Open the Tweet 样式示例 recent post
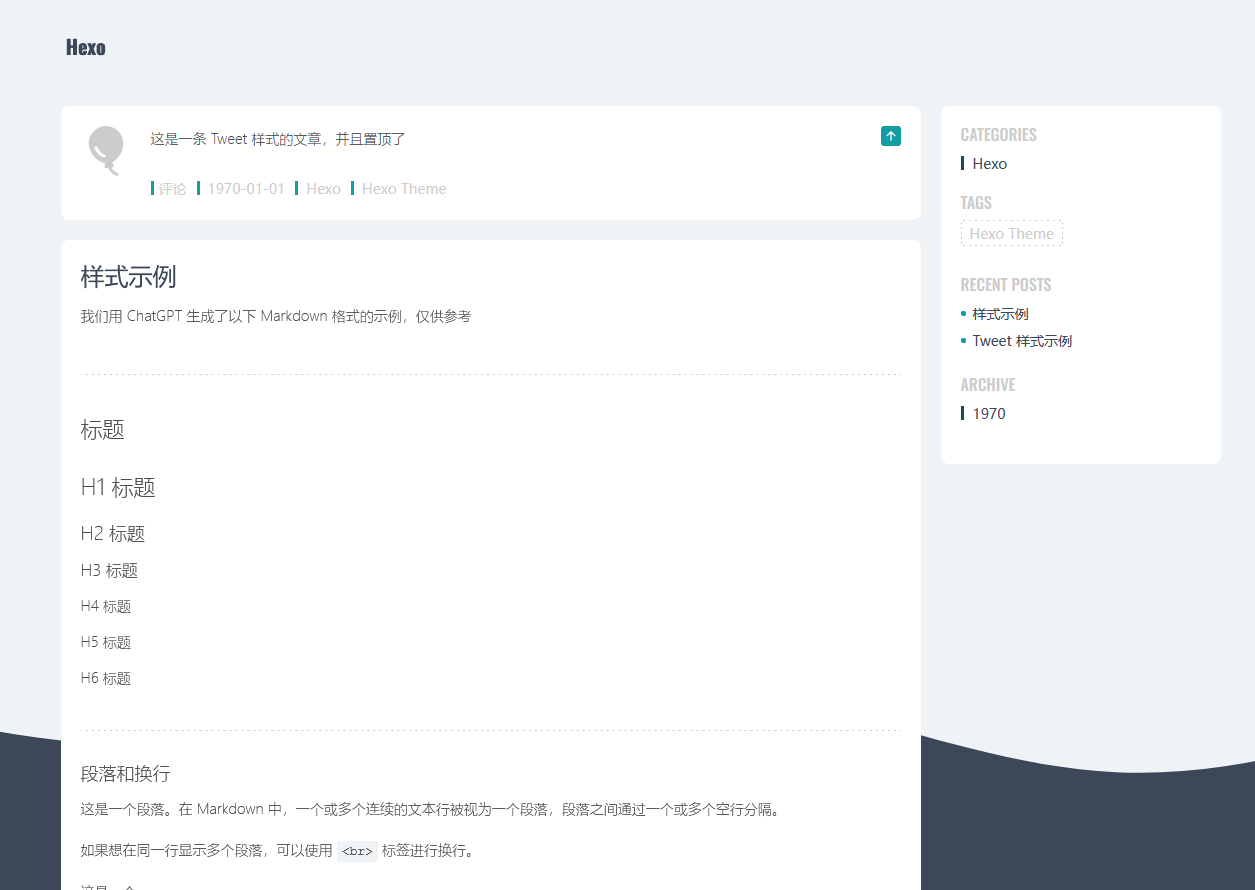1255x890 pixels. [x=1022, y=341]
